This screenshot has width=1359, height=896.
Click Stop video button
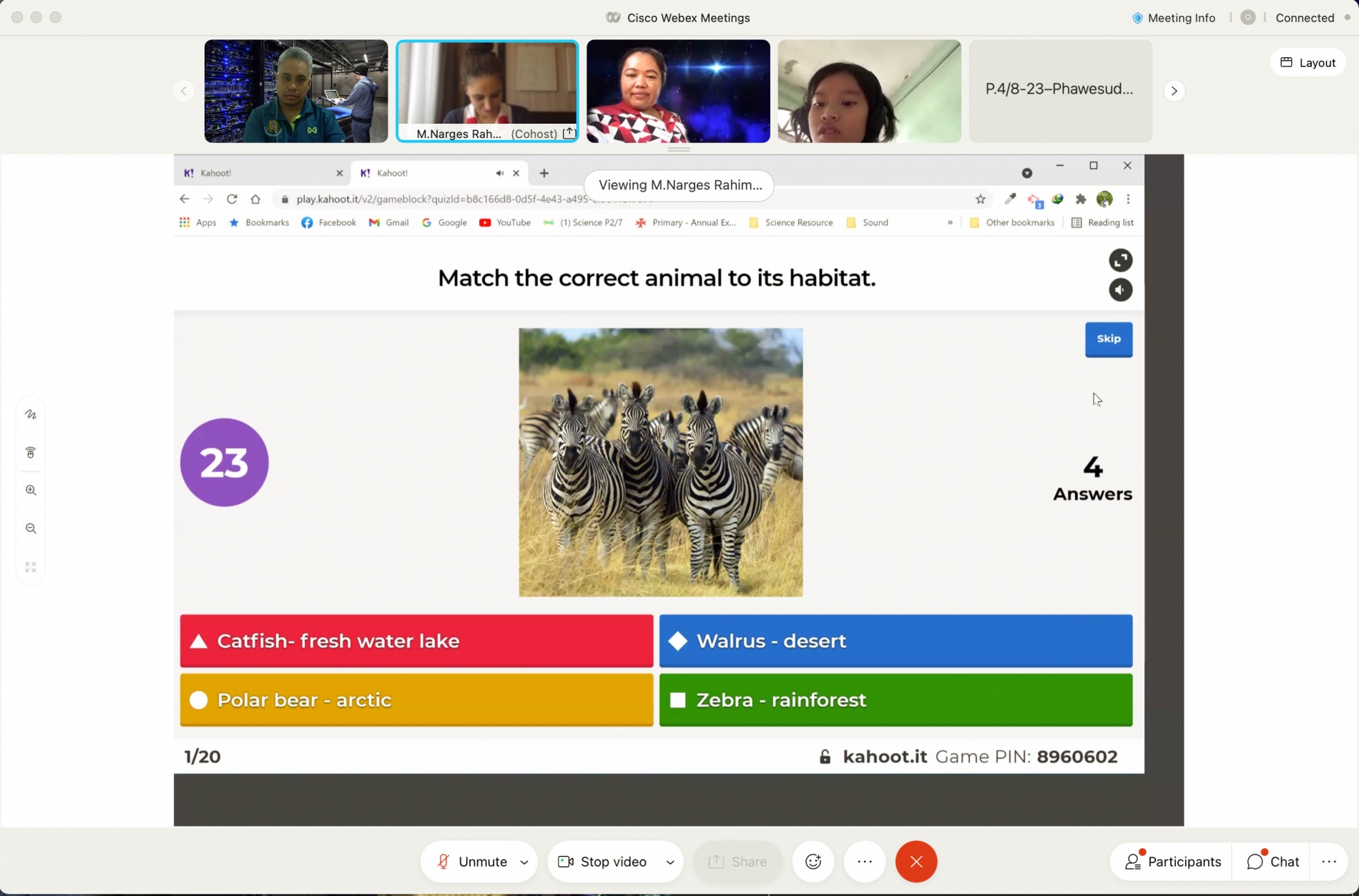coord(603,862)
